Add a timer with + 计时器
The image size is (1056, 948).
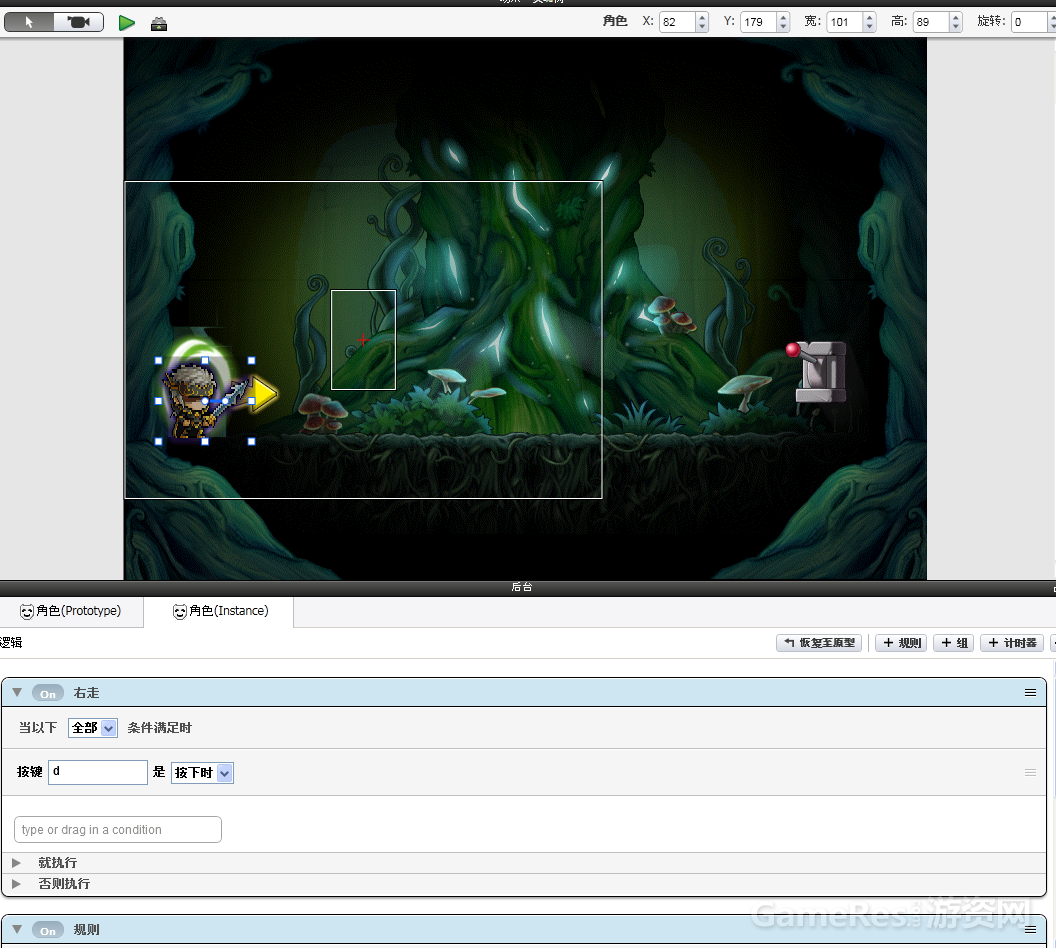[1012, 643]
